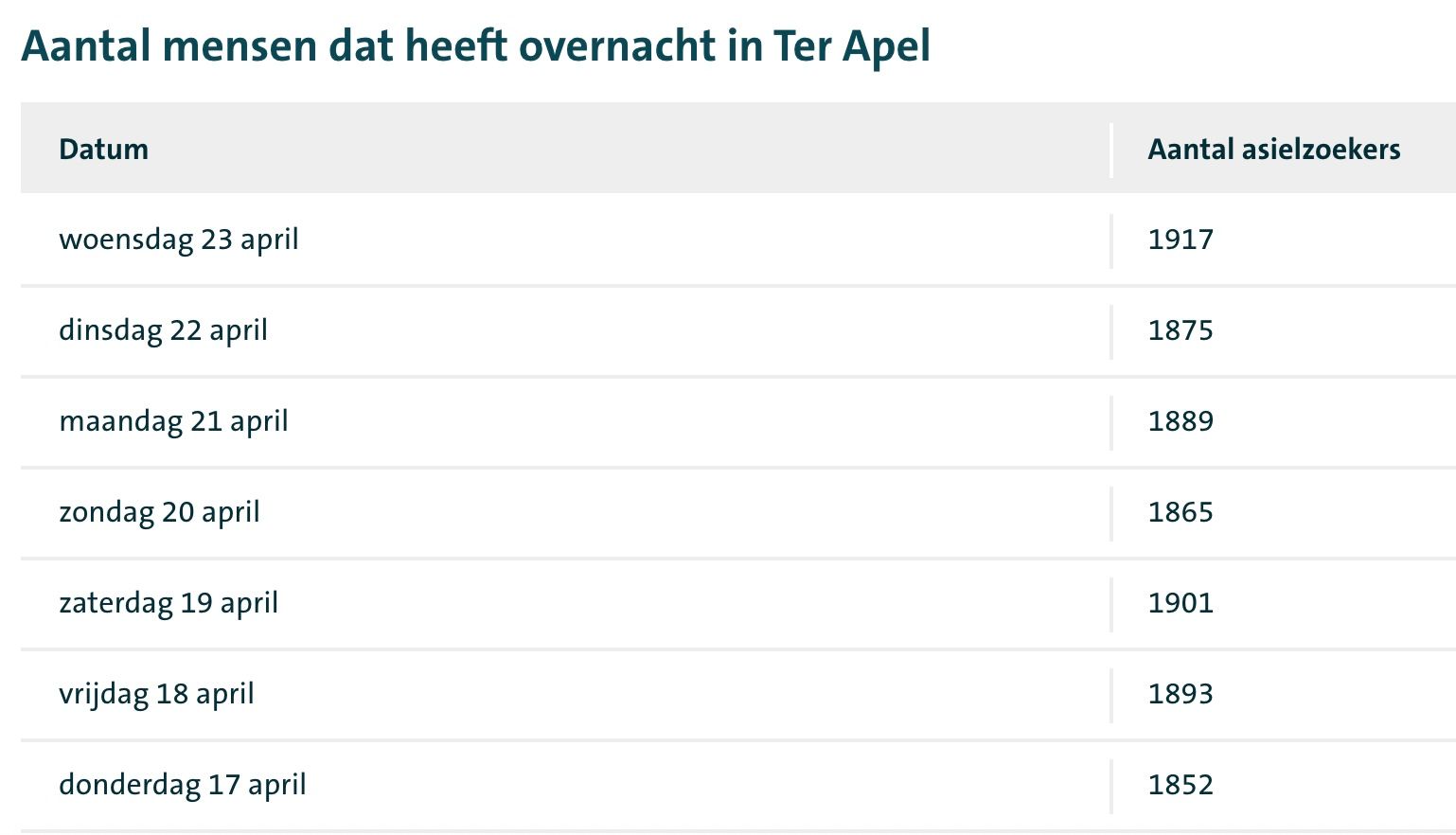Click the 'zaterdag 19 april' date cell

(x=169, y=603)
